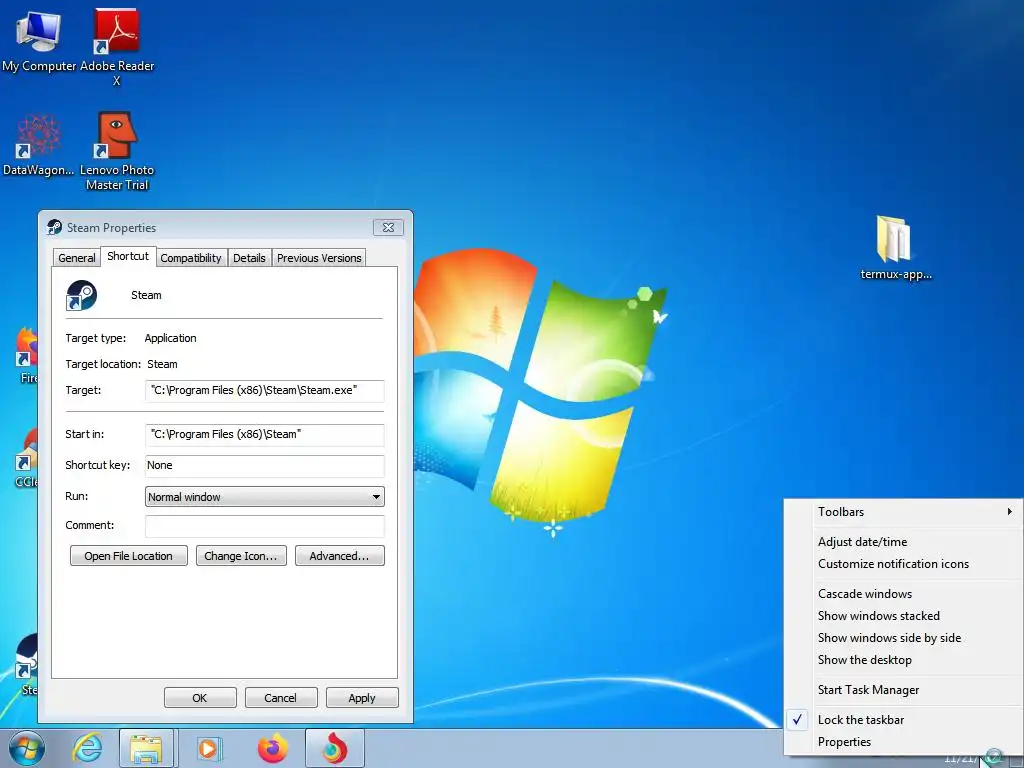
Task: Switch to the General tab
Action: pos(76,258)
